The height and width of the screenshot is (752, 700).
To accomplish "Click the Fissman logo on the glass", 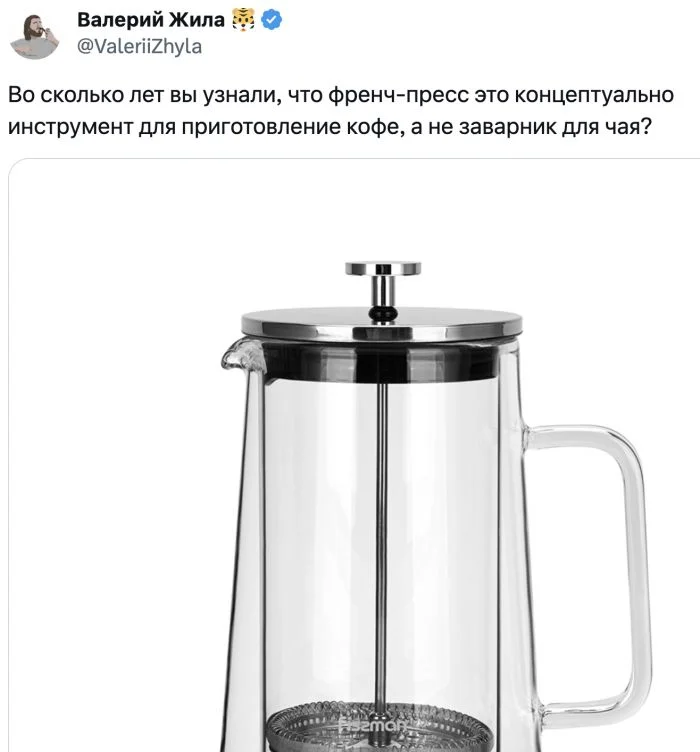I will 373,726.
